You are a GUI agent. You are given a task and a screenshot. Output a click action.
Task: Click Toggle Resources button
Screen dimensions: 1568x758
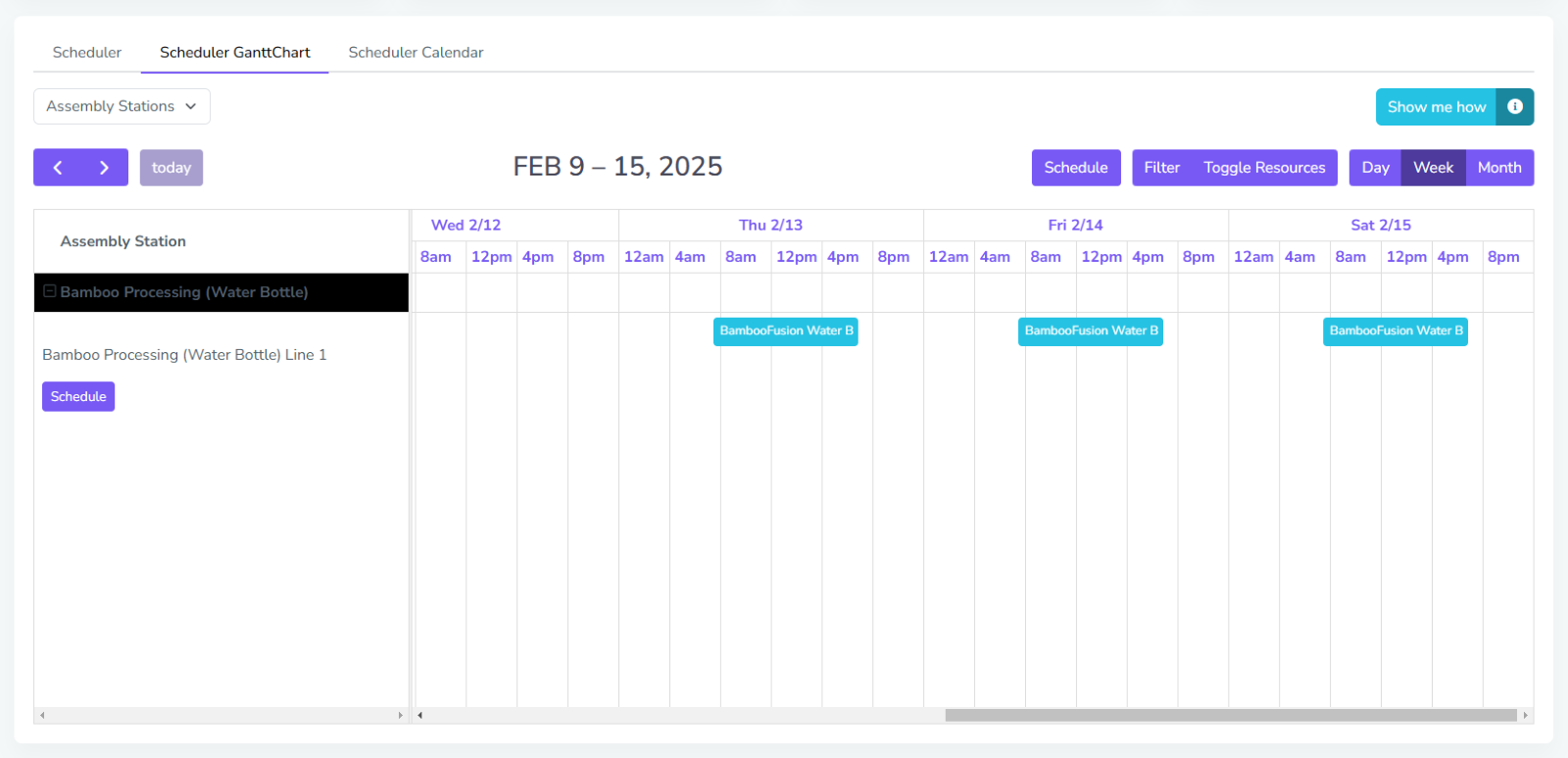[1264, 168]
